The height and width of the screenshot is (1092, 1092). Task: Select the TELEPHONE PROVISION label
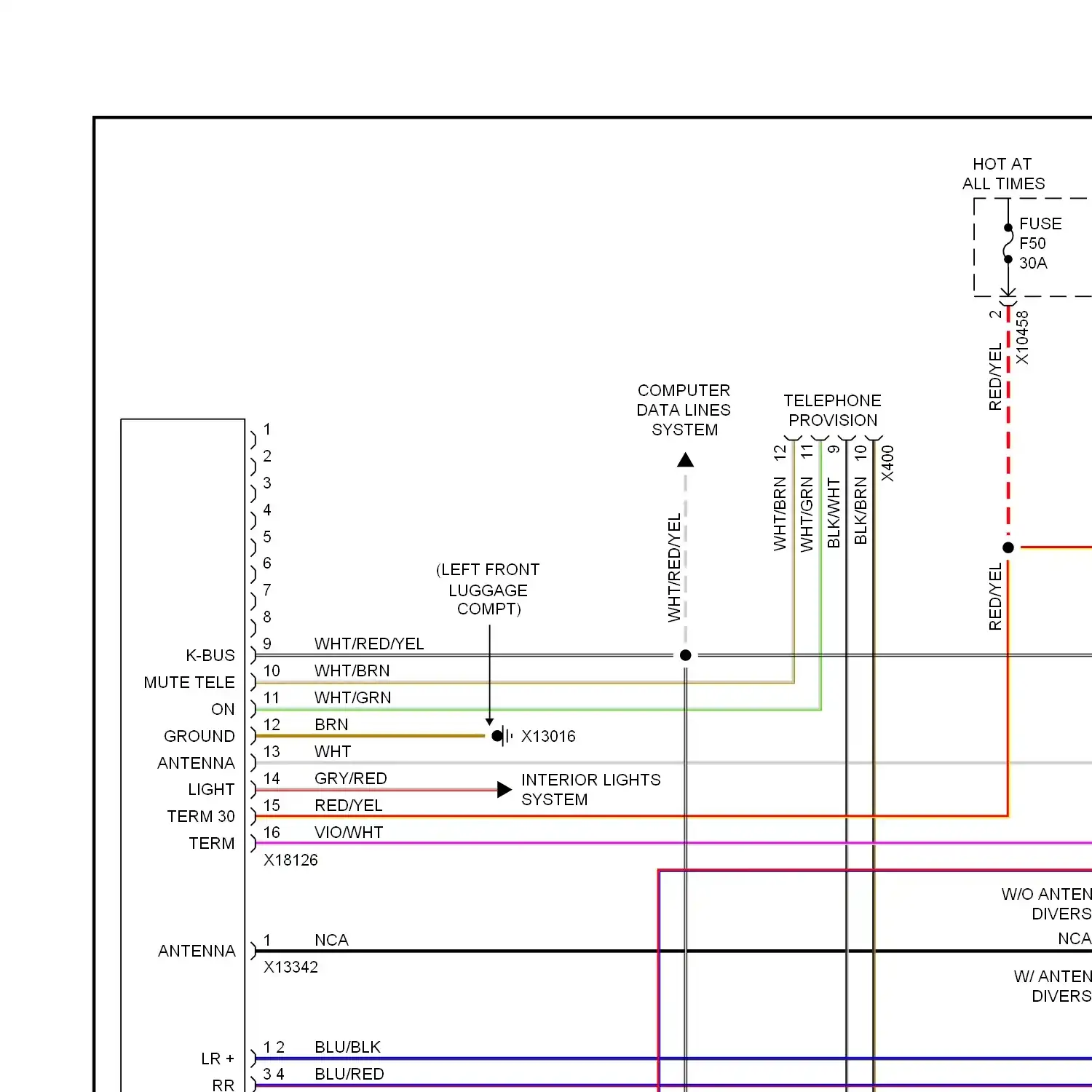[x=833, y=411]
